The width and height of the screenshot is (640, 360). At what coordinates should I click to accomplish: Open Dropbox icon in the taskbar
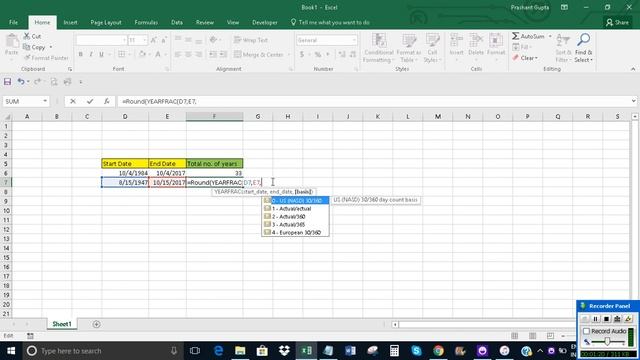click(x=284, y=351)
